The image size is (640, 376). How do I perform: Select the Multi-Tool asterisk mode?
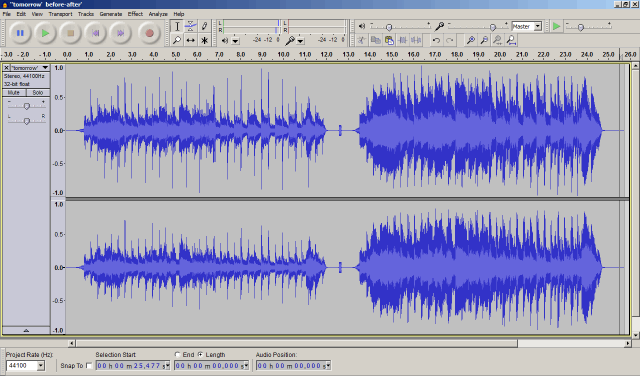coord(204,40)
